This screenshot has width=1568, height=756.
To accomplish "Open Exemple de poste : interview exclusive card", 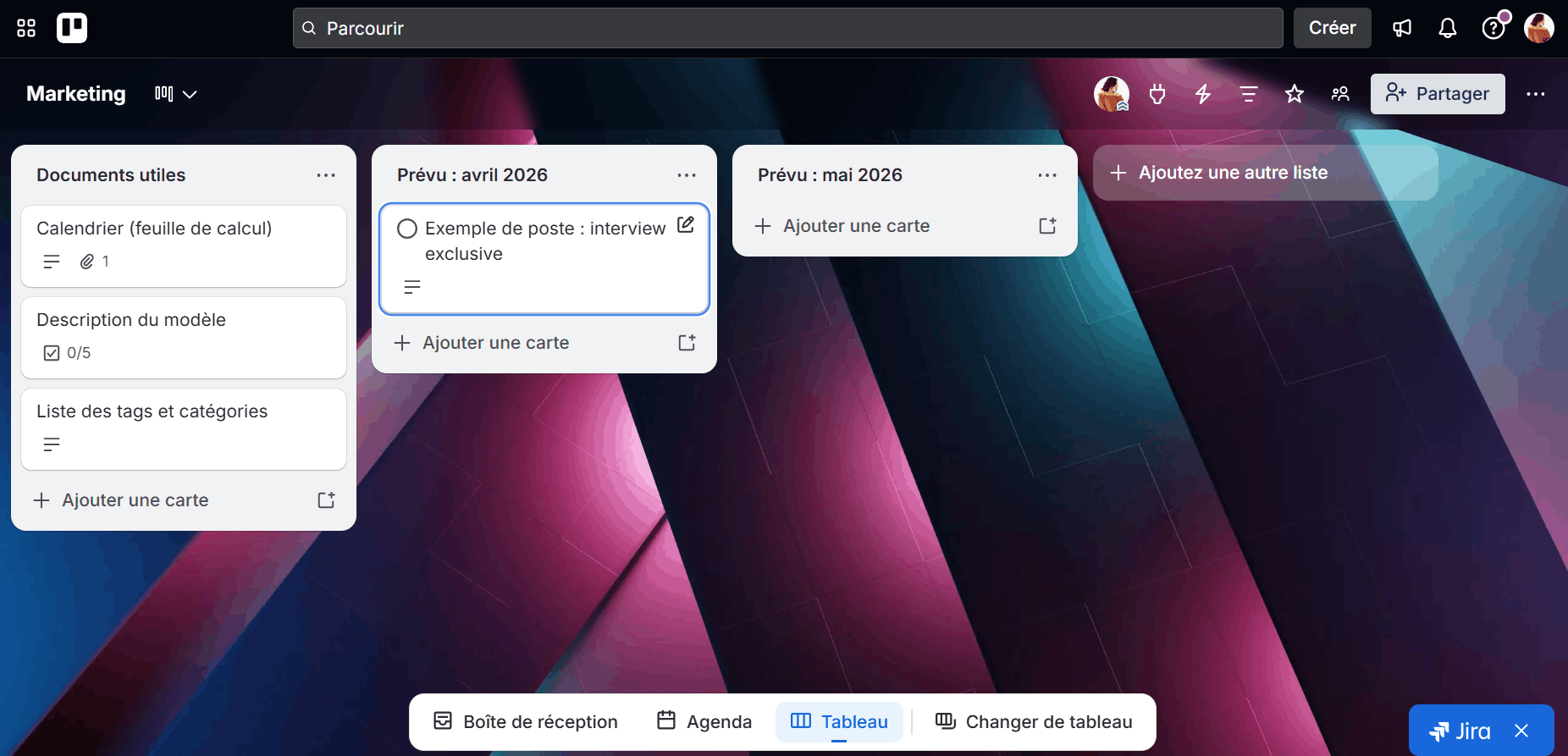I will (x=544, y=259).
